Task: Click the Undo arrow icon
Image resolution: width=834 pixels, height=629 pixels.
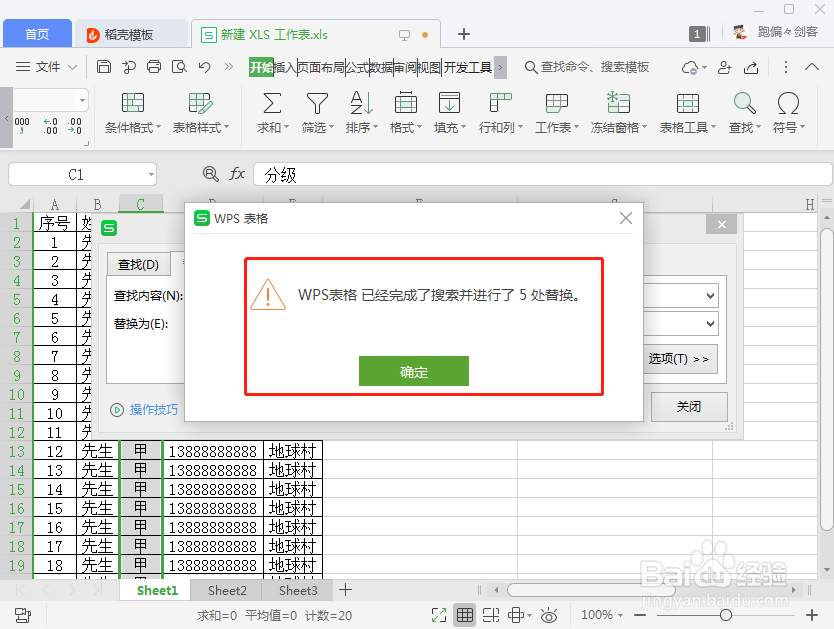Action: (204, 67)
